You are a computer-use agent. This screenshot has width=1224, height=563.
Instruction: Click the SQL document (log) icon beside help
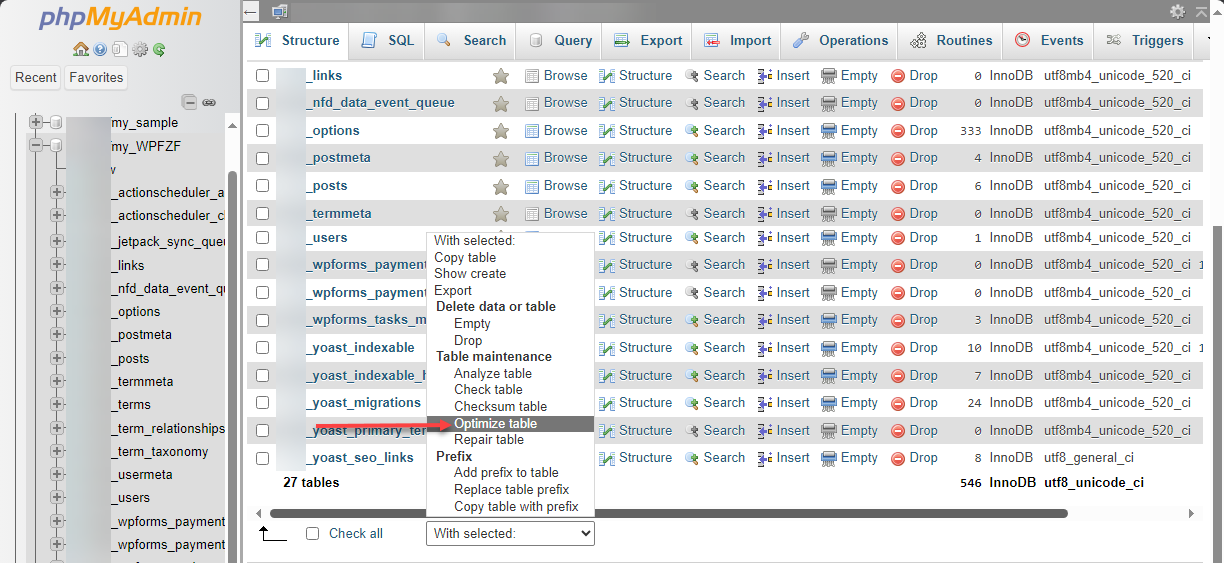[119, 49]
